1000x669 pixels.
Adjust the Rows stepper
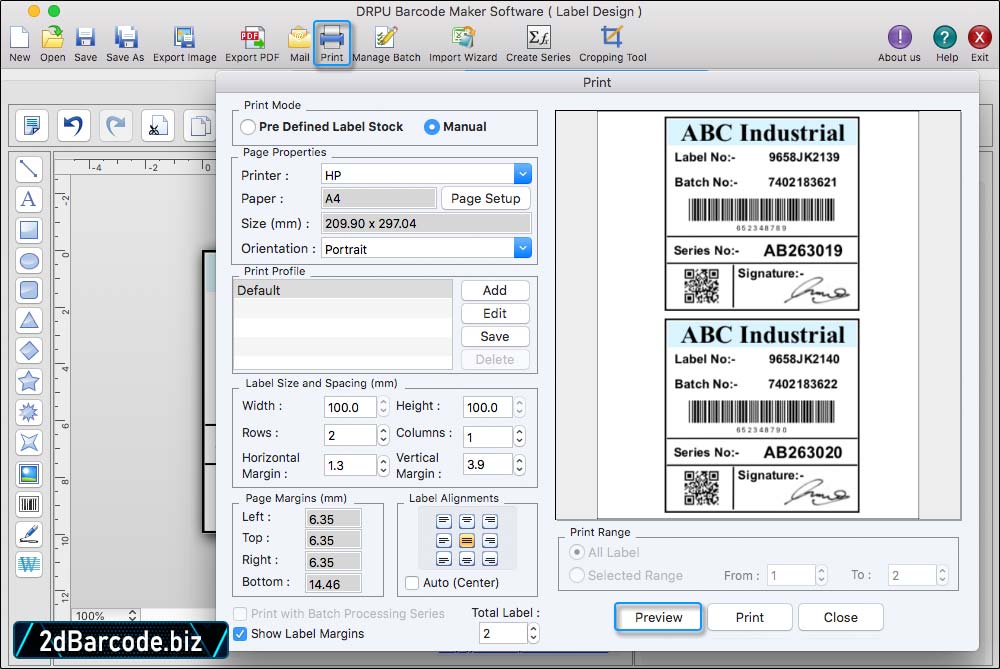tap(383, 435)
